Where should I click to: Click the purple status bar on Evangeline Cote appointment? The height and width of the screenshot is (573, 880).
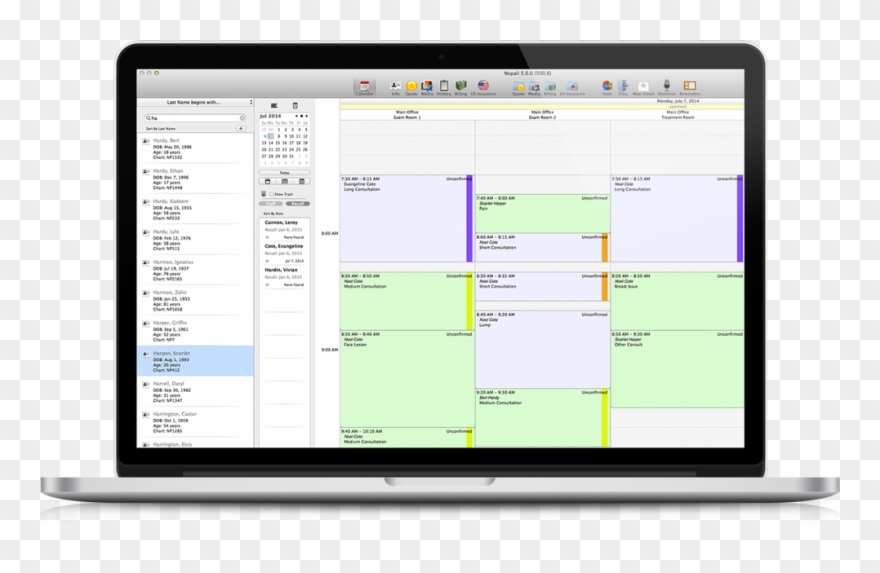pos(469,219)
